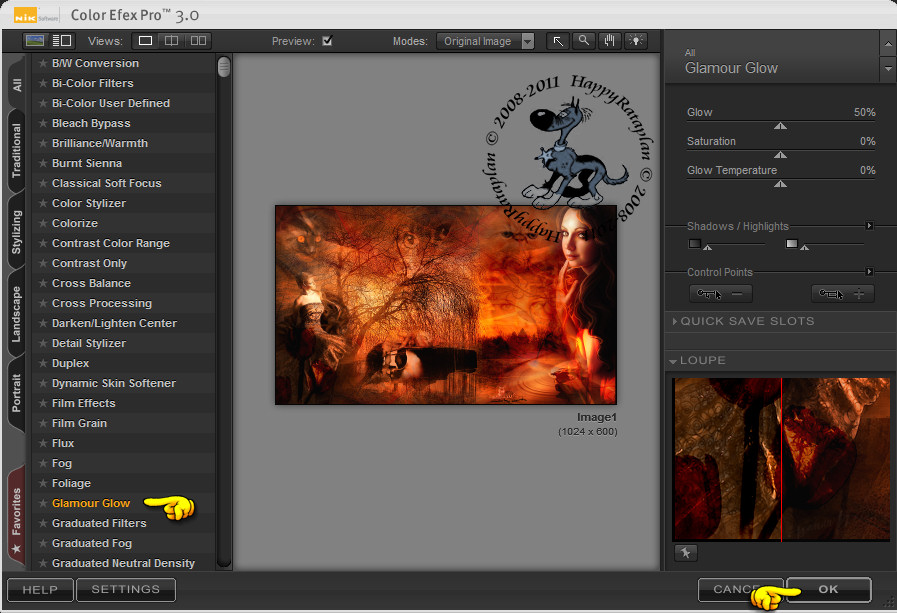
Task: Favorite the Duplex filter star
Action: [42, 363]
